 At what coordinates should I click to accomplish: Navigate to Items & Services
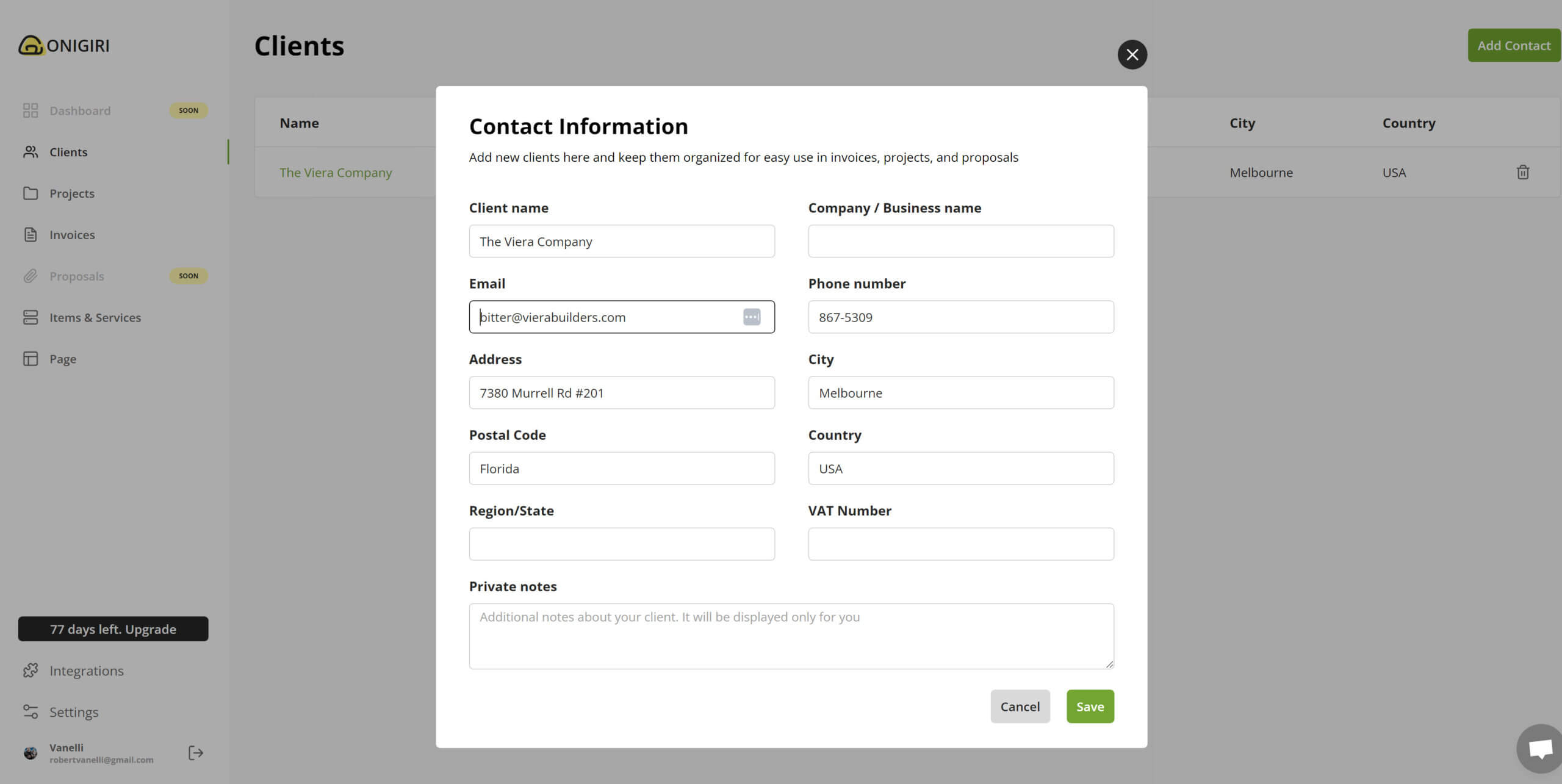click(x=95, y=318)
